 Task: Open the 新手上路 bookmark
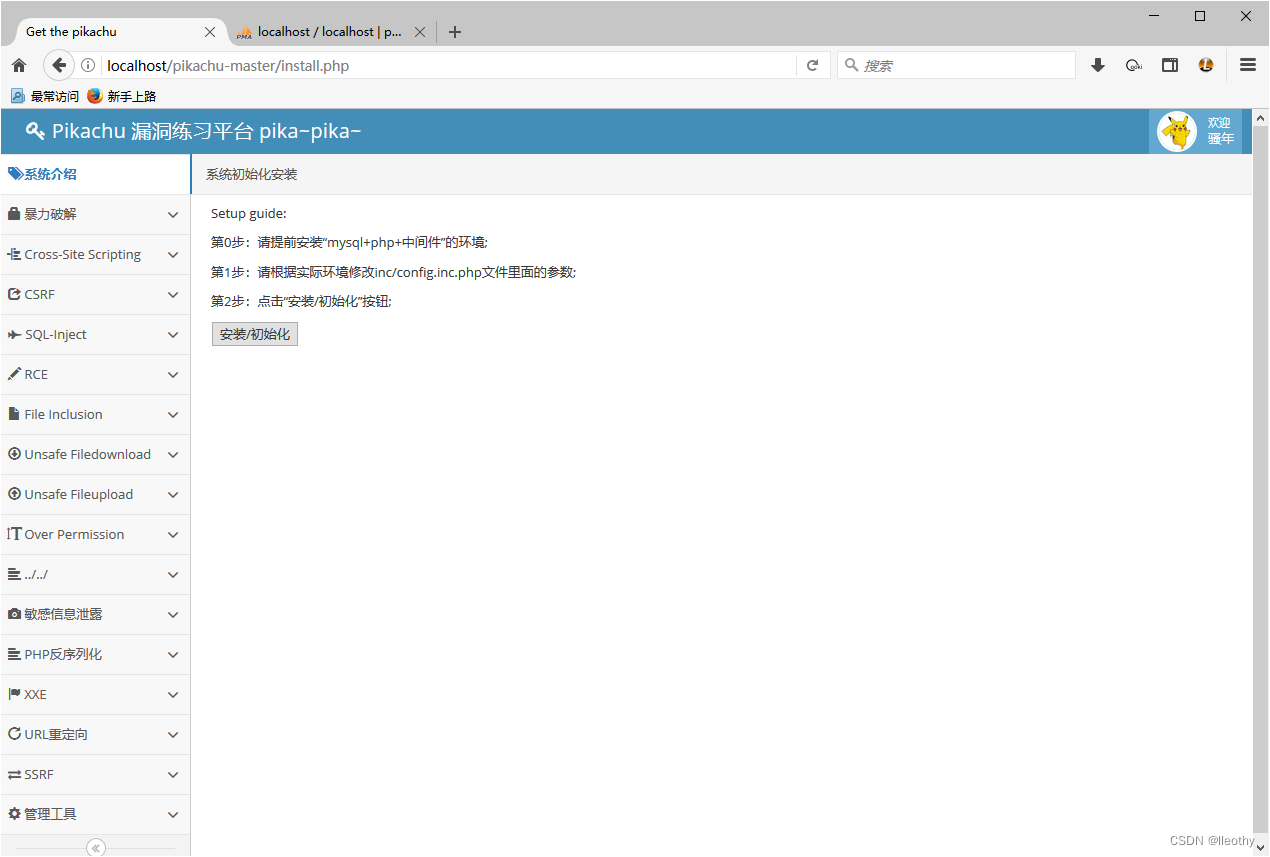121,96
